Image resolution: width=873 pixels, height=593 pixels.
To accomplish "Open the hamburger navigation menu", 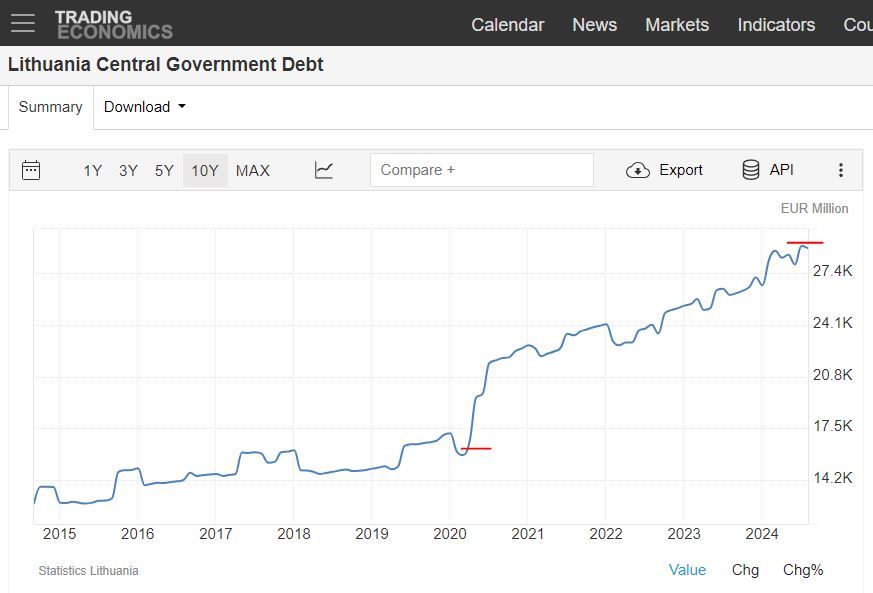I will point(22,24).
